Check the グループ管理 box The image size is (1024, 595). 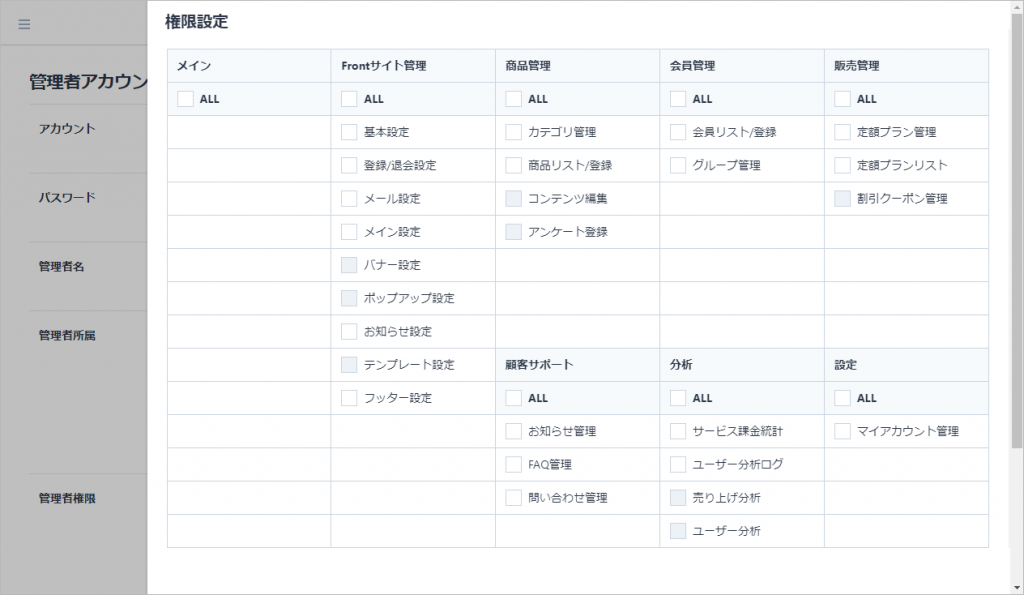point(678,165)
